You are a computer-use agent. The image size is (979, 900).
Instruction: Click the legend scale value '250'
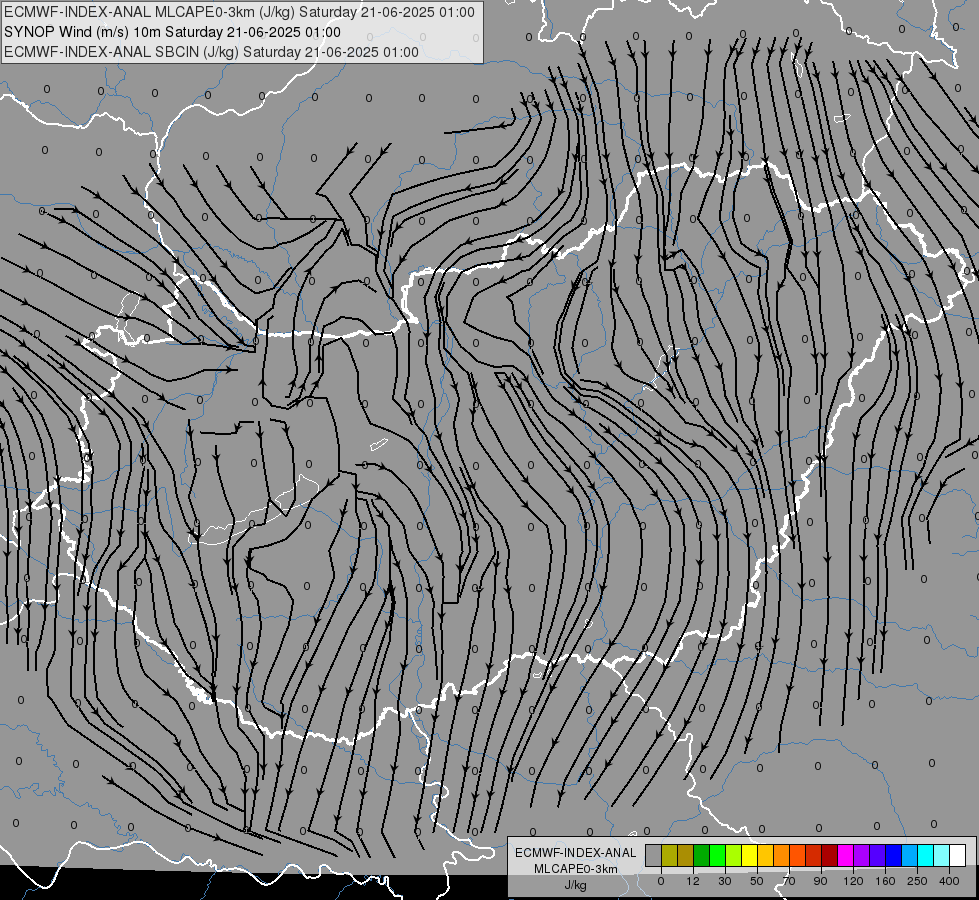917,881
